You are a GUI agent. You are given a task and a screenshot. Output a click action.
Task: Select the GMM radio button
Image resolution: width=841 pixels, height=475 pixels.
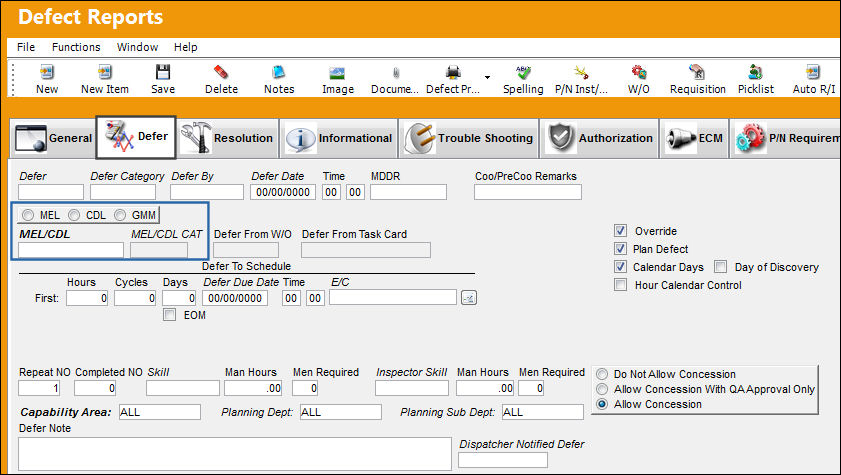(120, 216)
